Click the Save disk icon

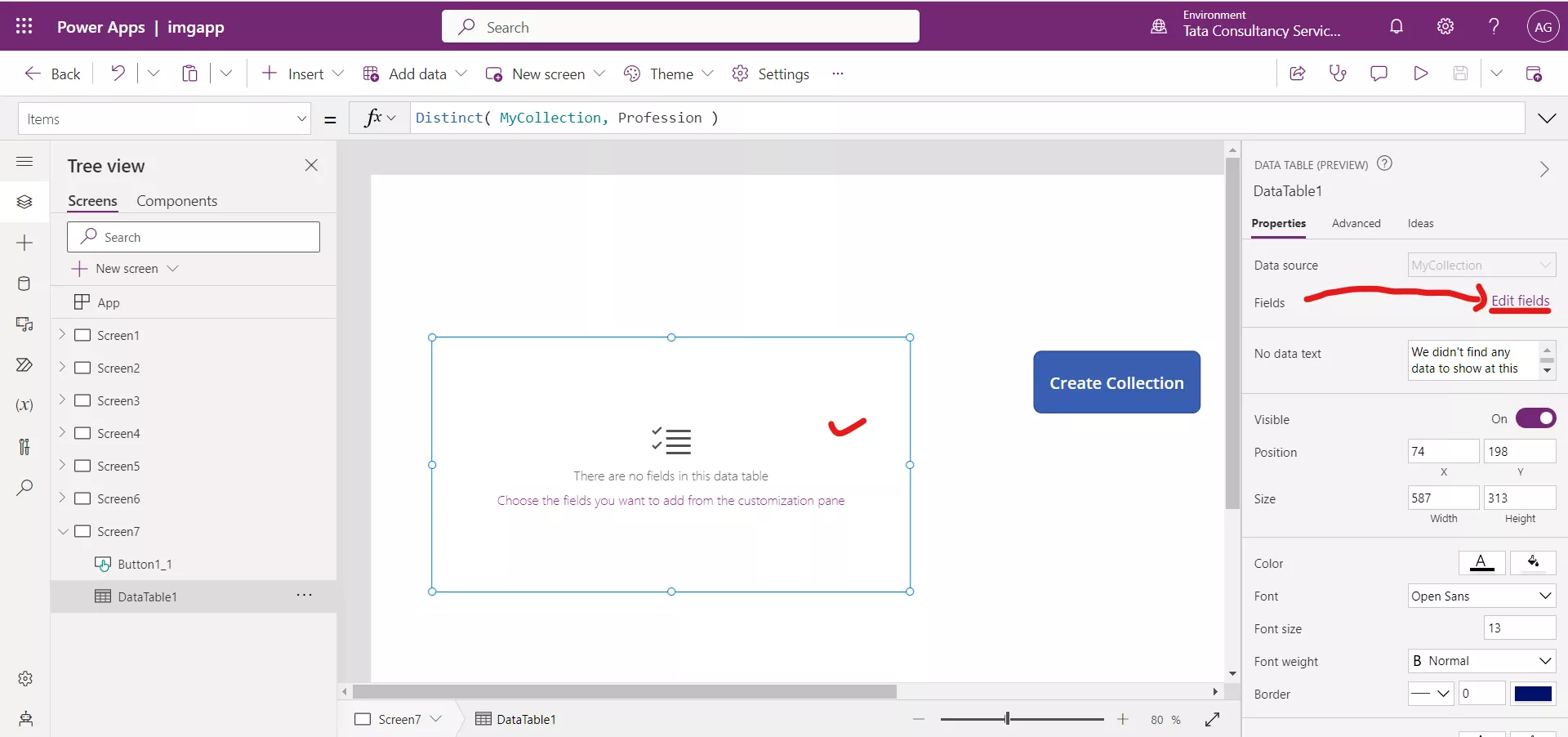tap(1461, 74)
